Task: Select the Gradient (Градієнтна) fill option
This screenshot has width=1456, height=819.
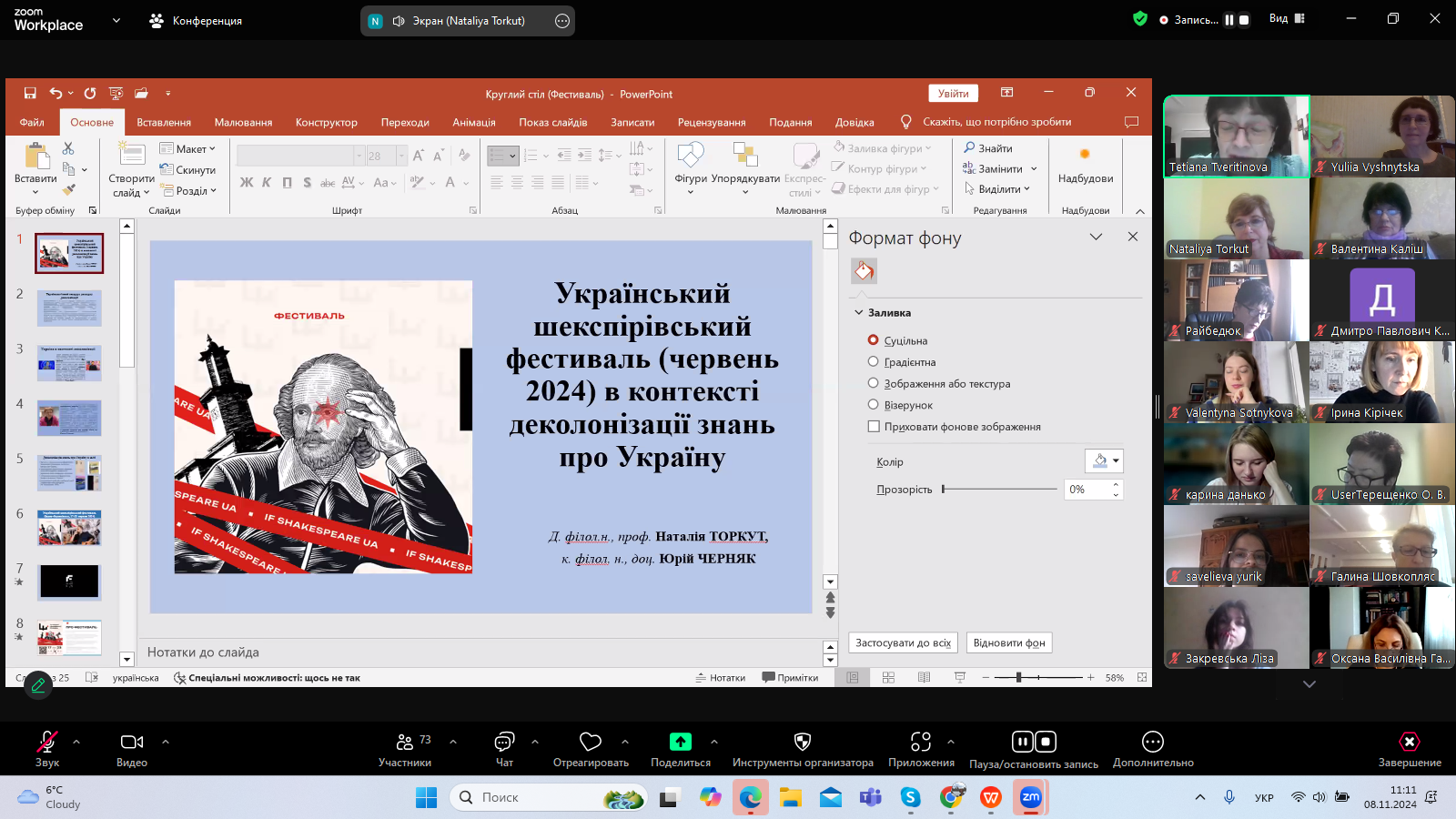Action: click(874, 362)
